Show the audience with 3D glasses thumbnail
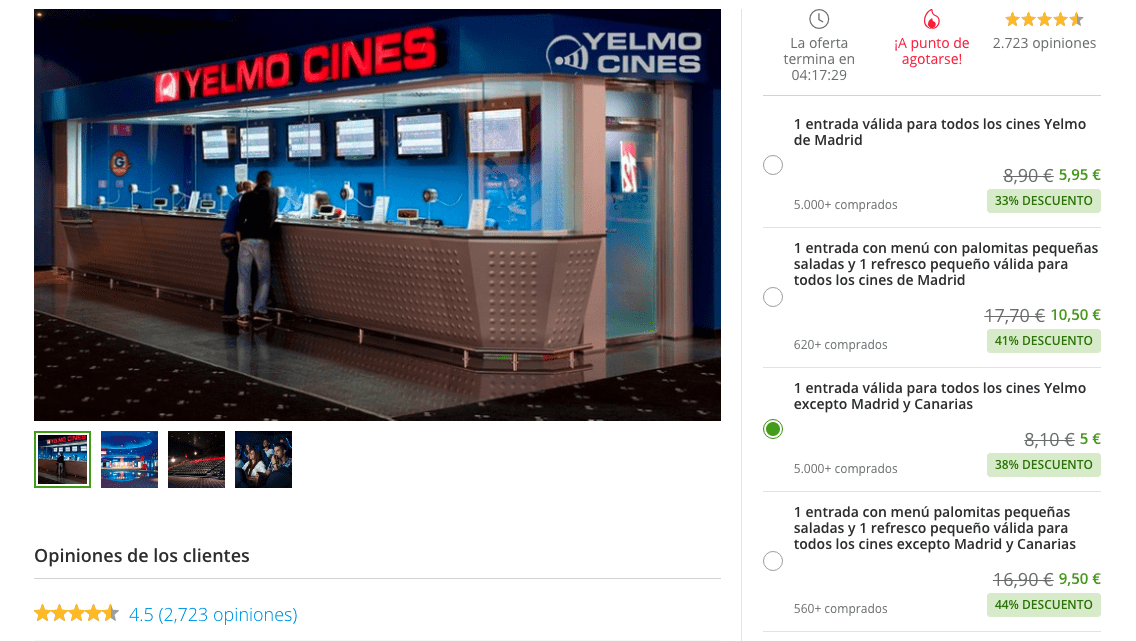 pos(263,459)
